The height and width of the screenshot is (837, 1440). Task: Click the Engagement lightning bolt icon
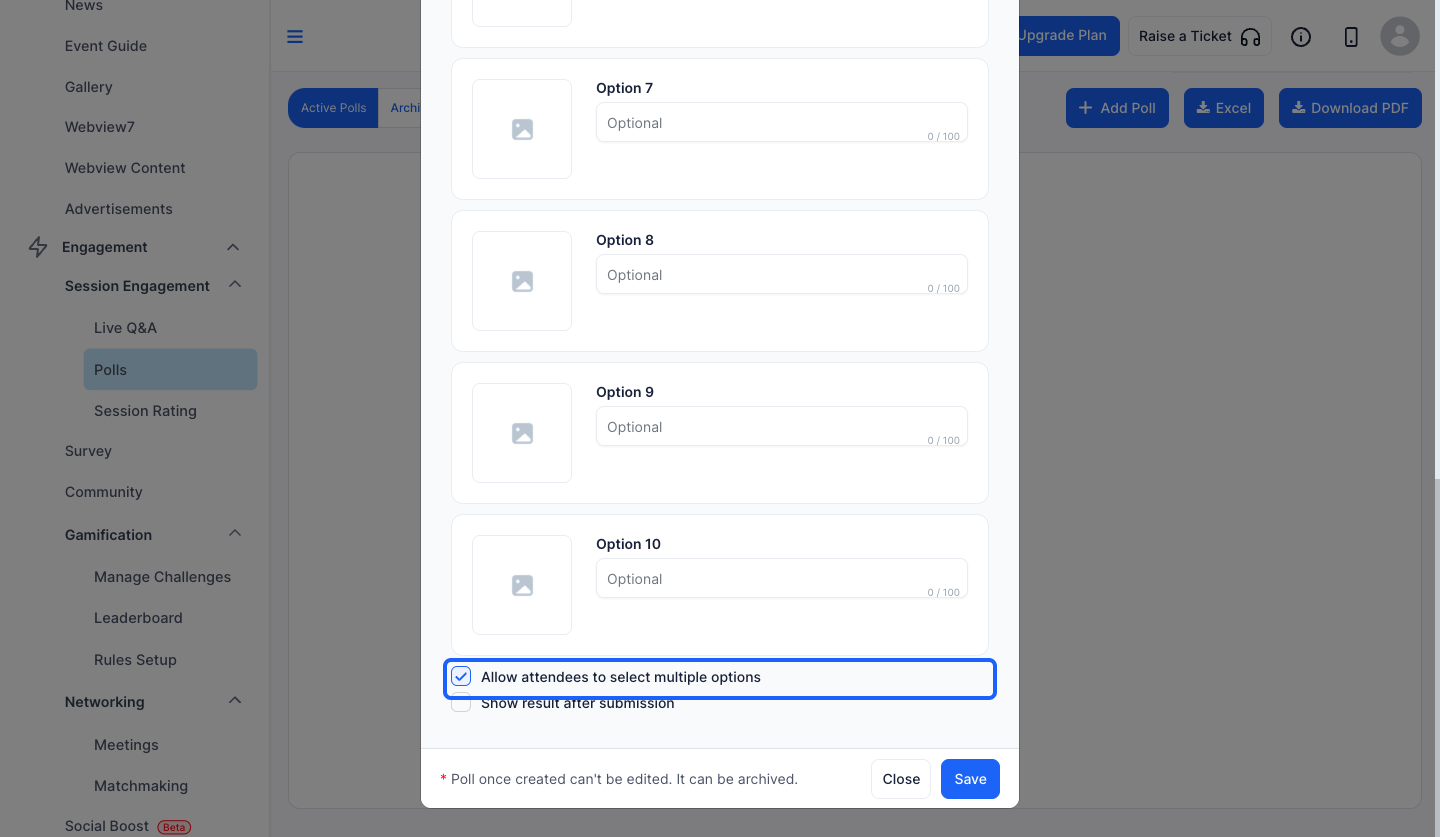tap(38, 247)
